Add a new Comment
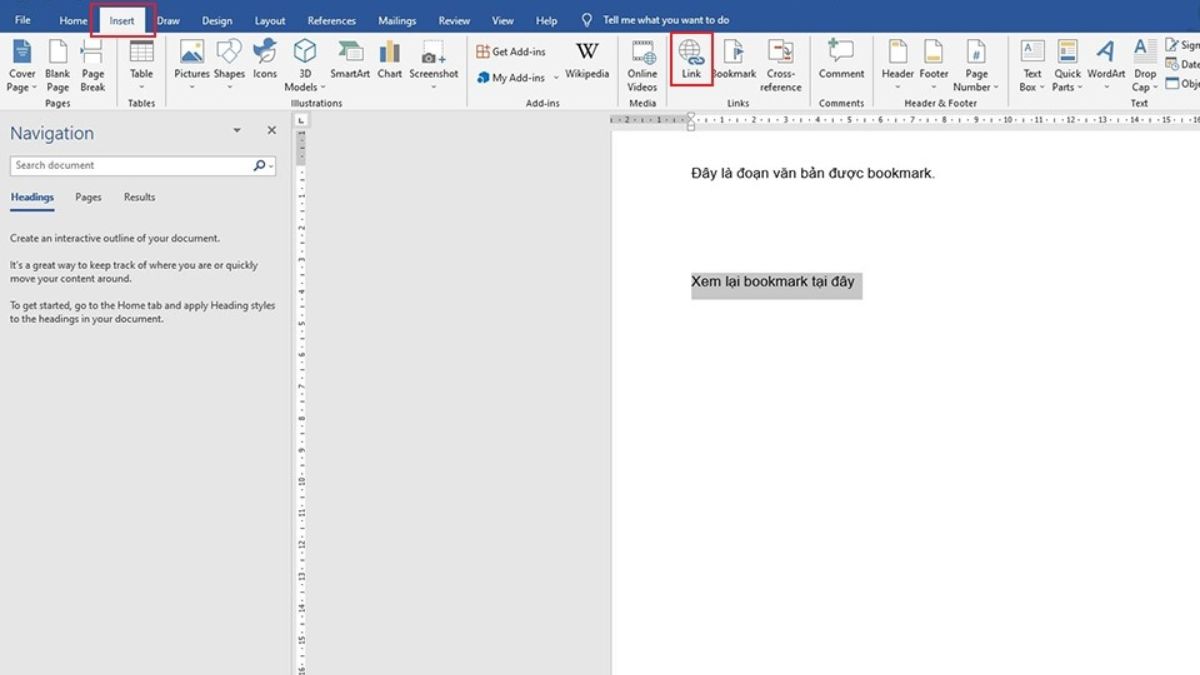 pyautogui.click(x=841, y=59)
